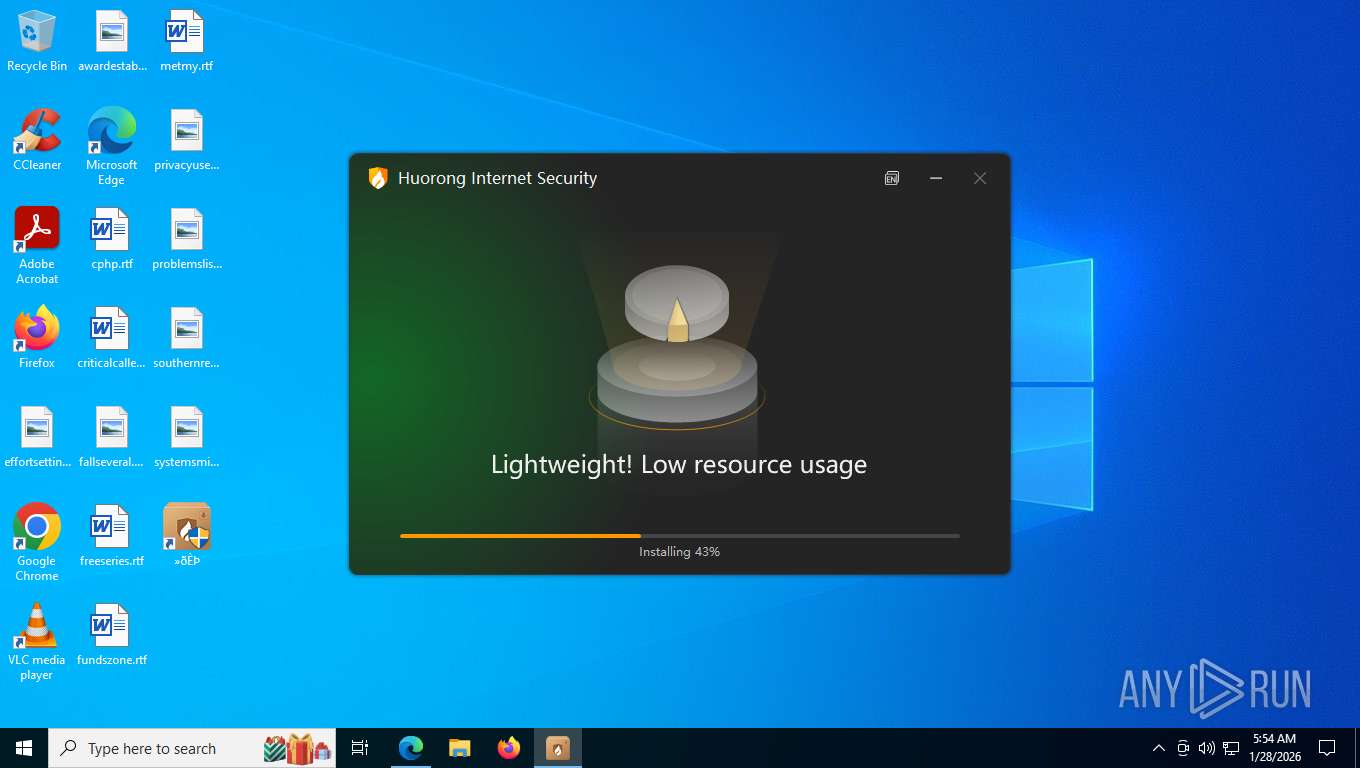Select the freeseries.rtf document icon
Viewport: 1360px width, 768px height.
point(112,536)
